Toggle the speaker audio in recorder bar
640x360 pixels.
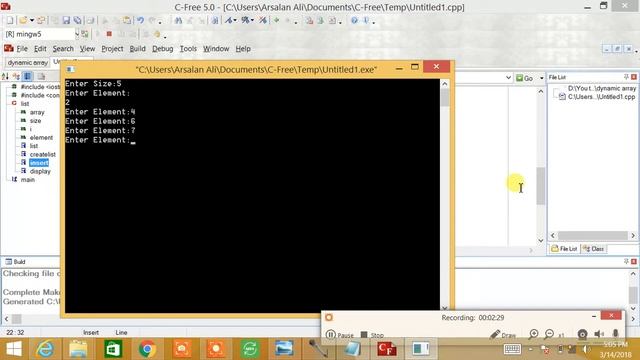click(599, 334)
